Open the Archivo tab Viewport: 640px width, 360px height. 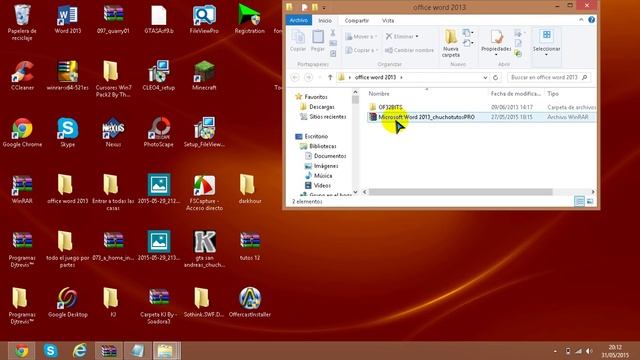[298, 20]
